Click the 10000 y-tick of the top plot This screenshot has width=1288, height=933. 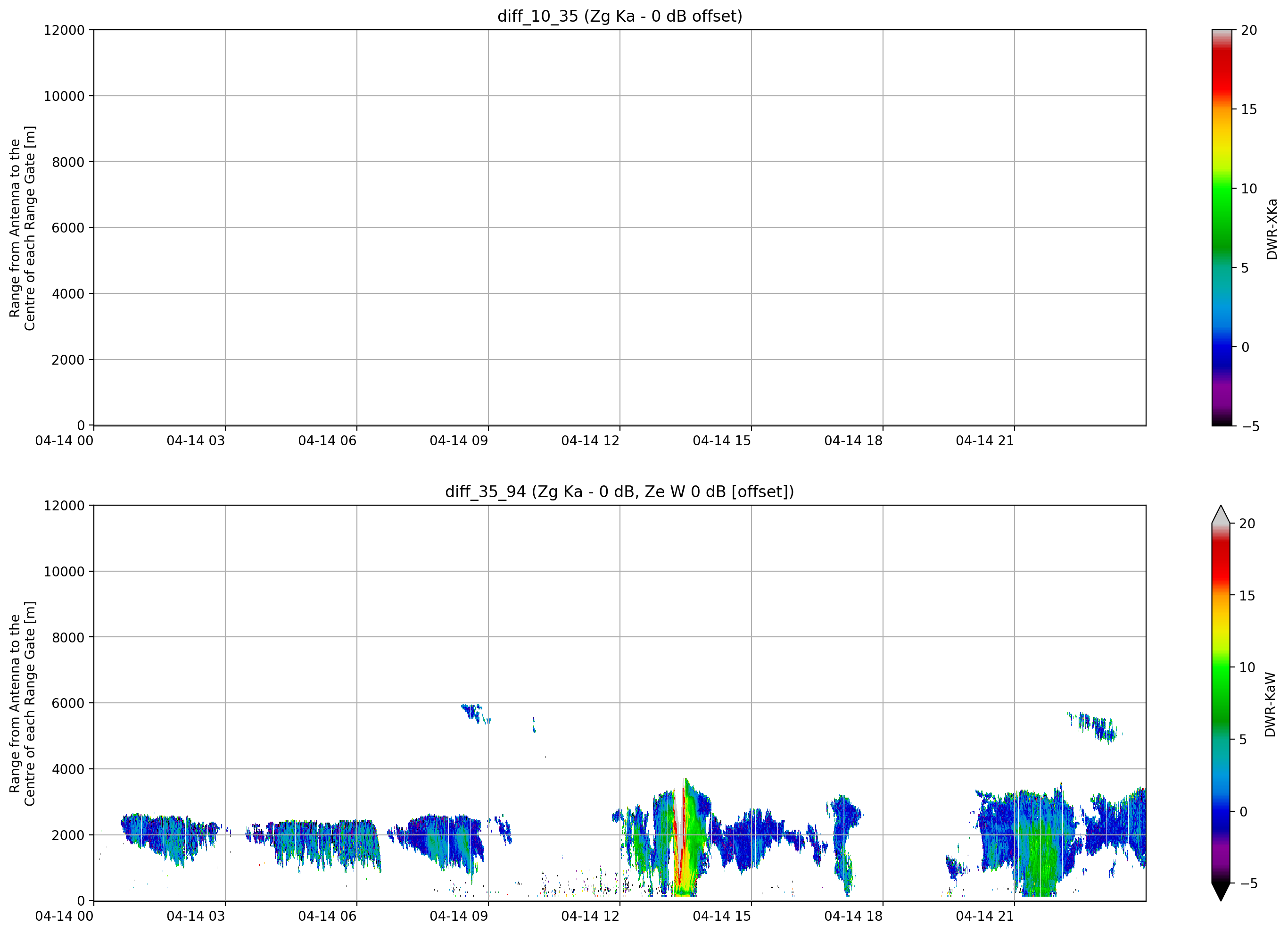click(64, 96)
